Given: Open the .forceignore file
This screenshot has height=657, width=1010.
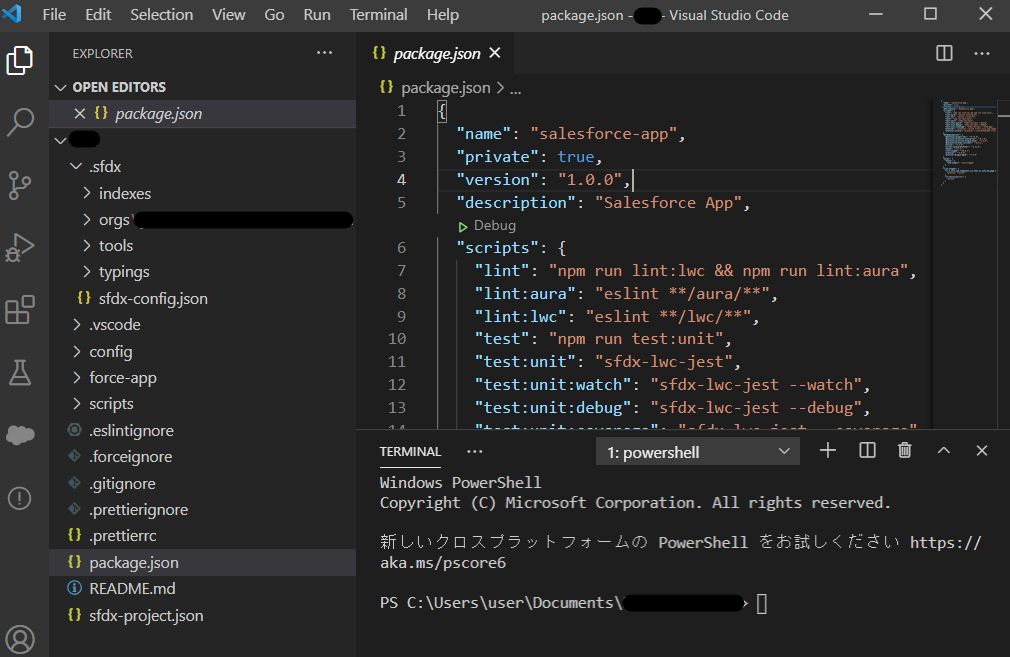Looking at the screenshot, I should click(x=131, y=457).
